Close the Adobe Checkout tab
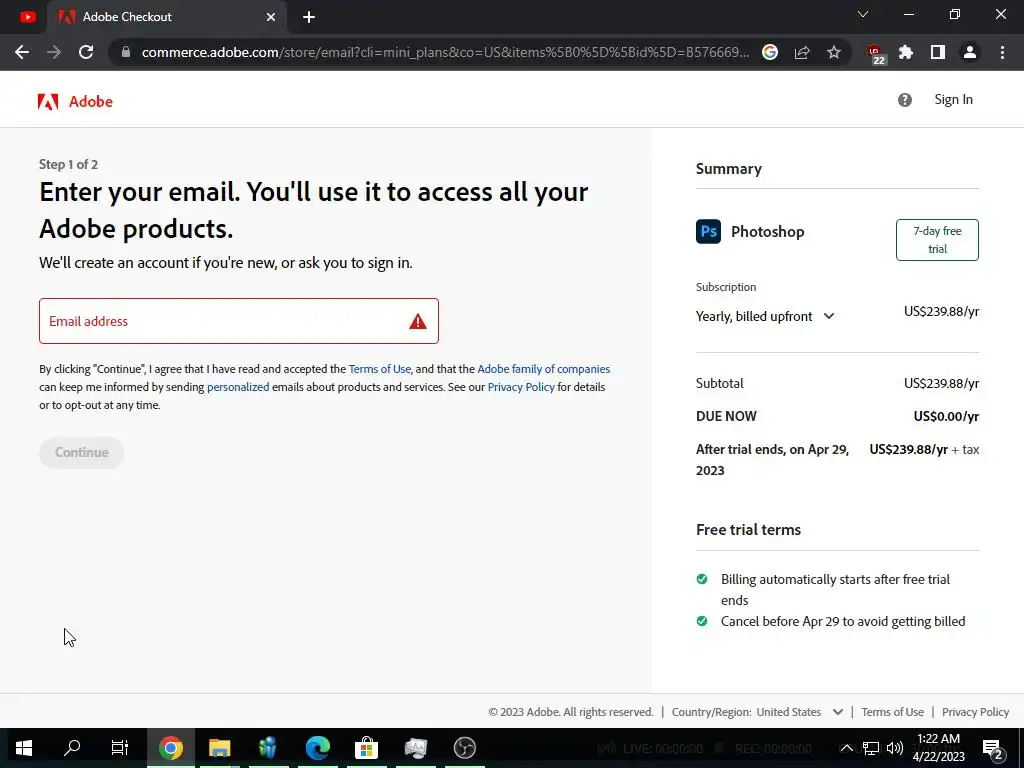Screen dimensions: 1024x768 pos(271,17)
